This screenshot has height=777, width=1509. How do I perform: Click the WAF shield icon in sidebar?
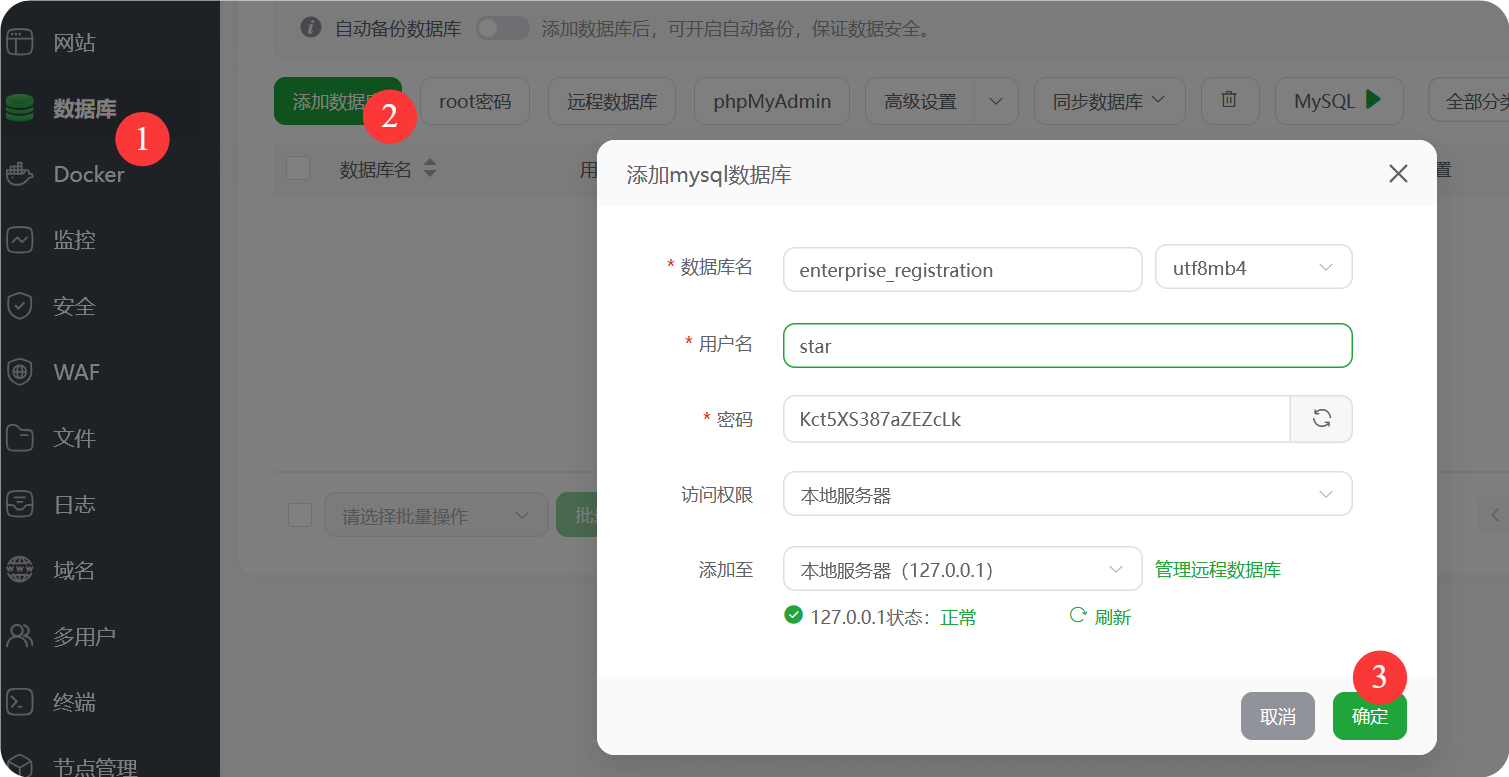[20, 372]
